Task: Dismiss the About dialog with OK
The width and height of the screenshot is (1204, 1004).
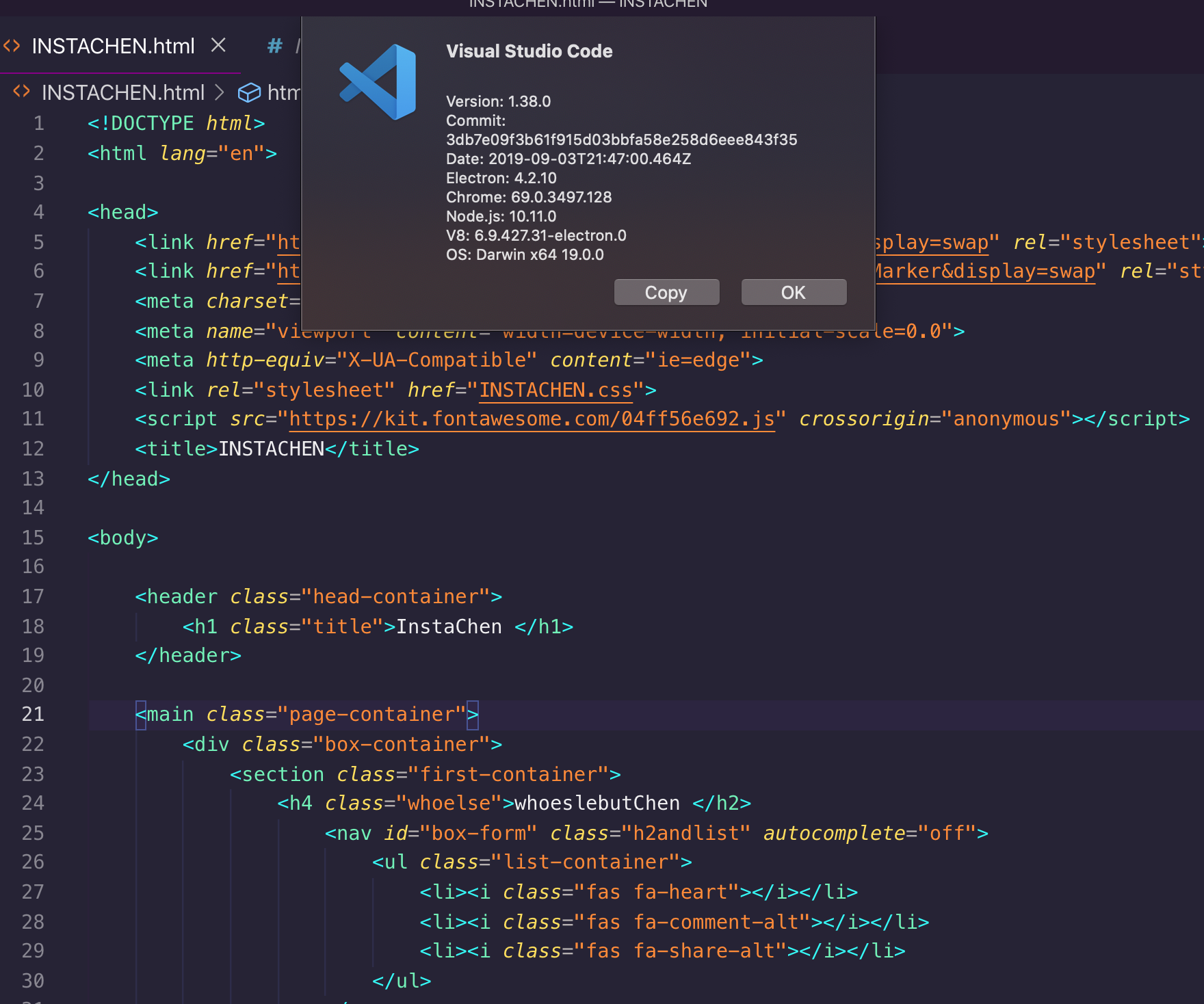Action: (794, 292)
